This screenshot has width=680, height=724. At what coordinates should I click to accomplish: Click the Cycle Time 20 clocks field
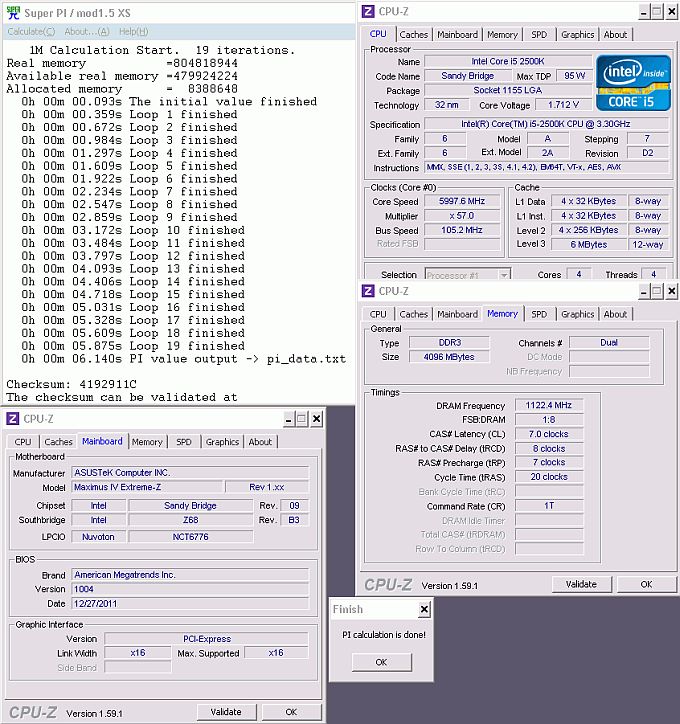[548, 477]
